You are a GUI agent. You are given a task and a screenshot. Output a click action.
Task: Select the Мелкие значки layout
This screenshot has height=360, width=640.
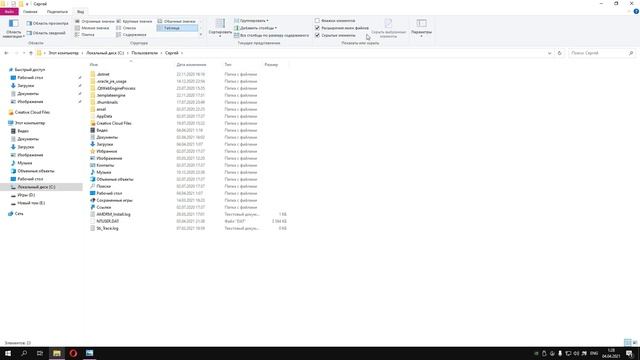(92, 28)
